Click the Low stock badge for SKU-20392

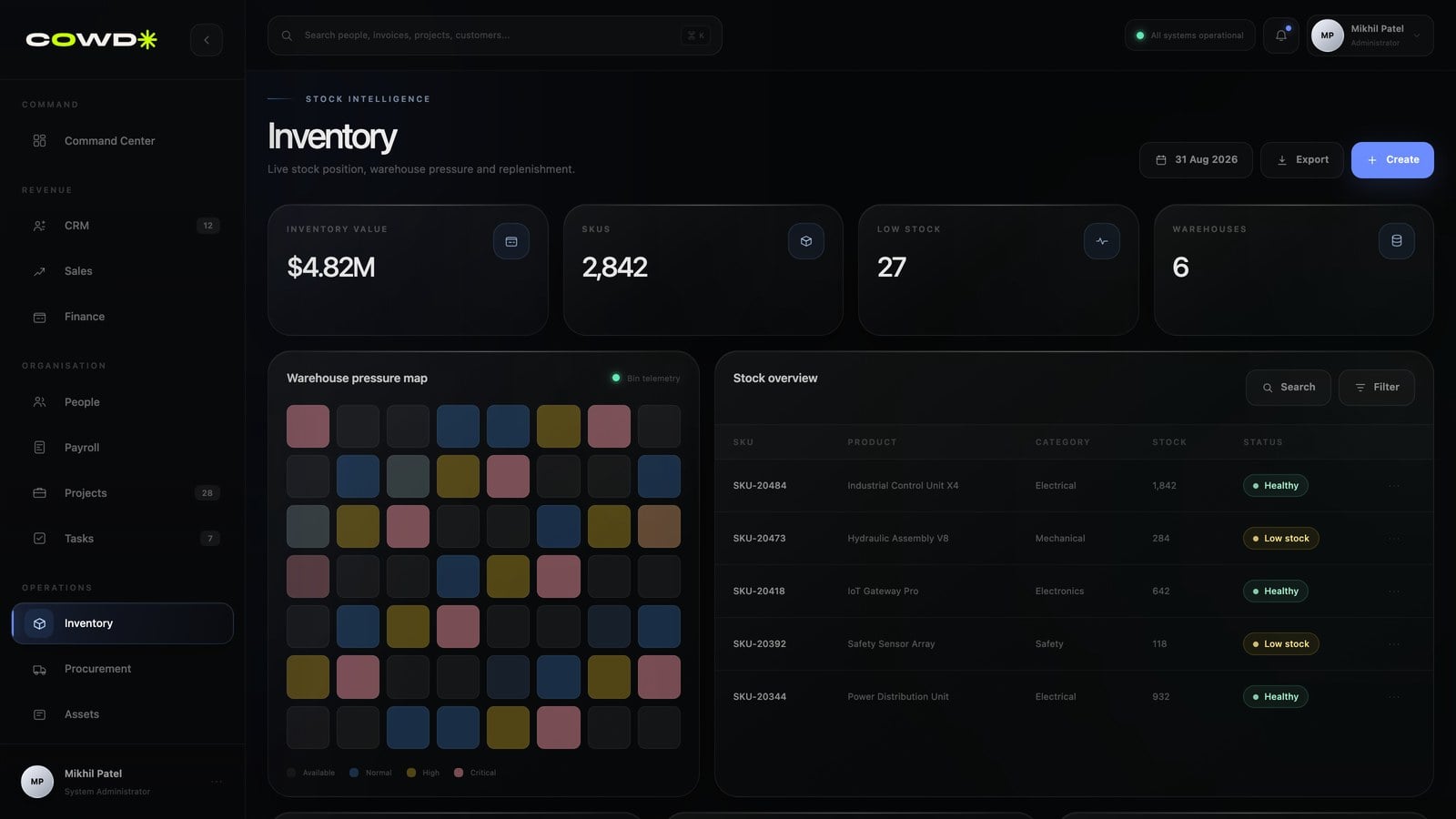click(1281, 644)
